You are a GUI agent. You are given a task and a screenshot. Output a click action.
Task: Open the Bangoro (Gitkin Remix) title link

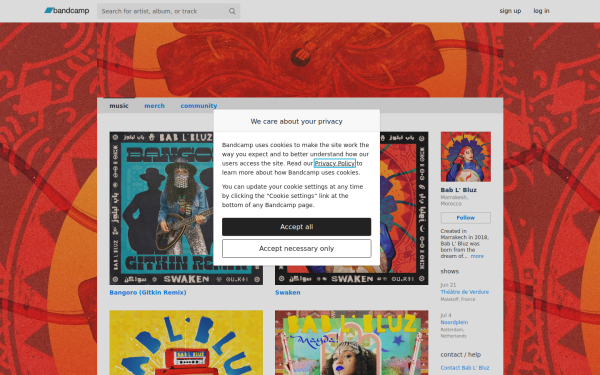tap(148, 292)
